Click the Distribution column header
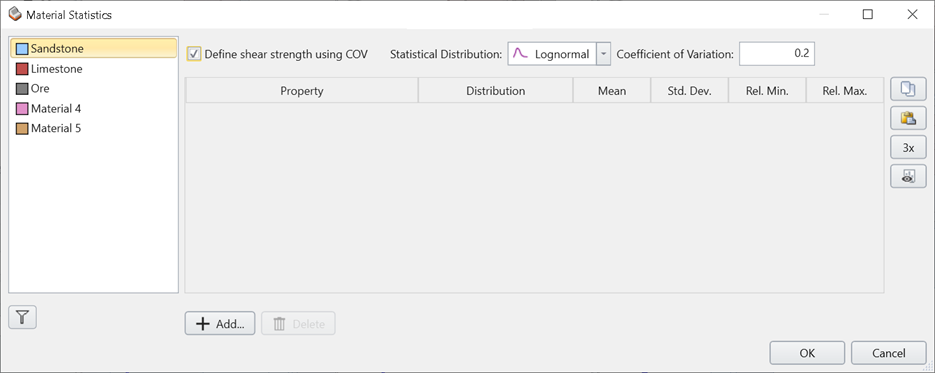935x373 pixels. click(x=496, y=91)
